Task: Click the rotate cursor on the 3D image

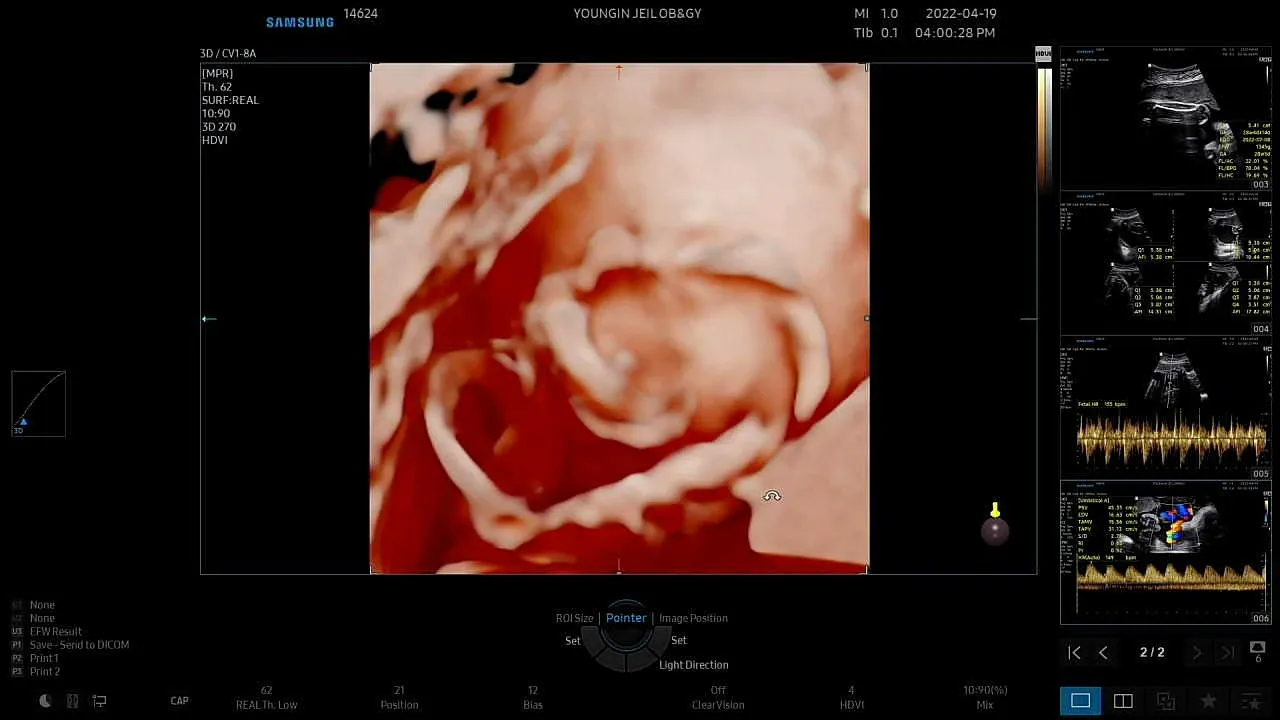Action: (x=772, y=496)
